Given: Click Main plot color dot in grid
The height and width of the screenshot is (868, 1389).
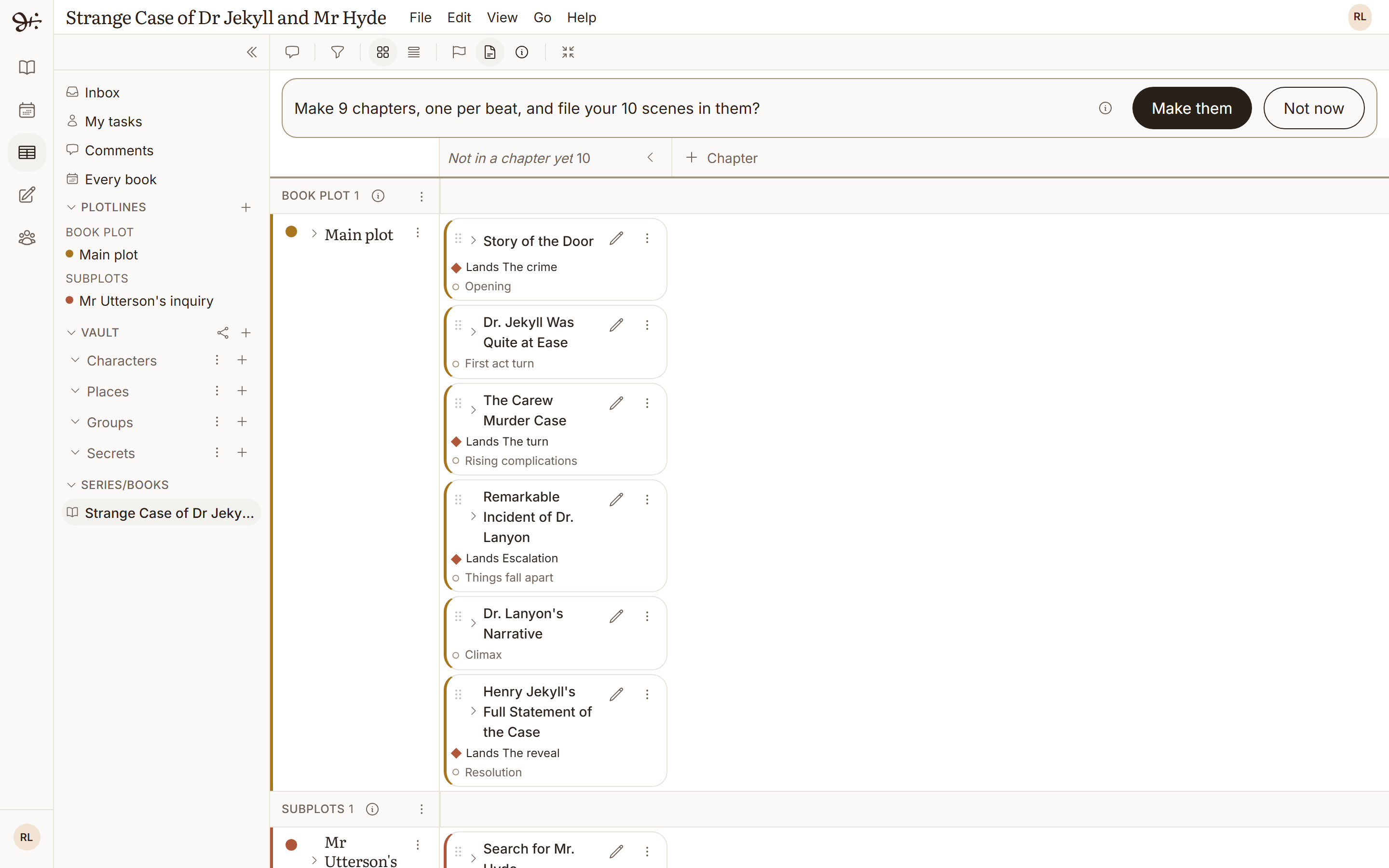Looking at the screenshot, I should [x=292, y=231].
